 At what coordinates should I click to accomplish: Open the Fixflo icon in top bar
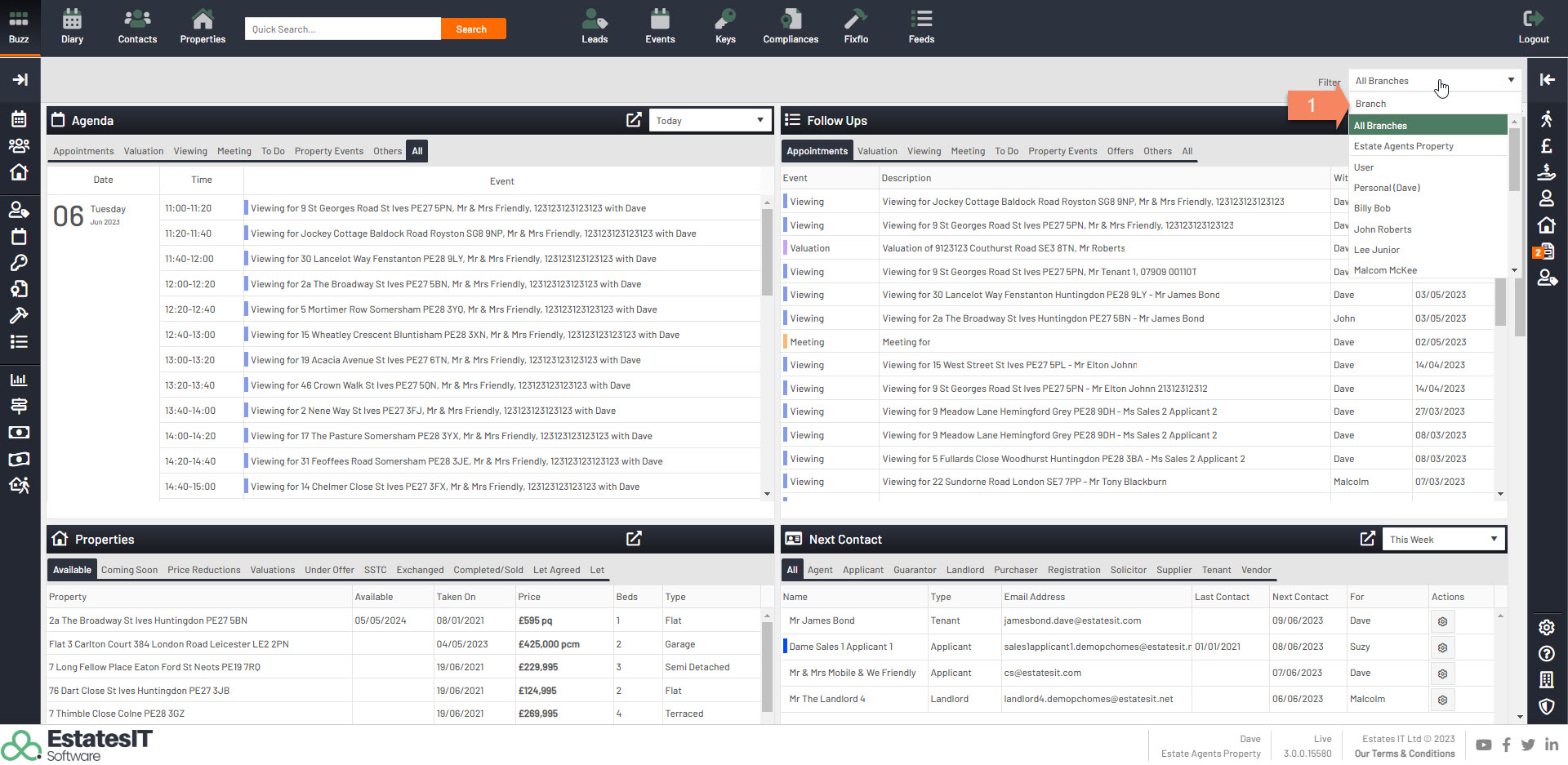pos(856,27)
